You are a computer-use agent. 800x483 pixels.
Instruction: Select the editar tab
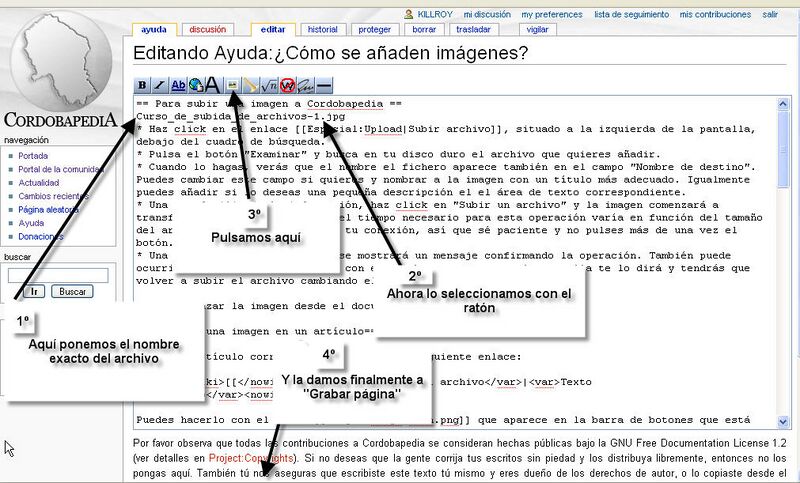[273, 30]
